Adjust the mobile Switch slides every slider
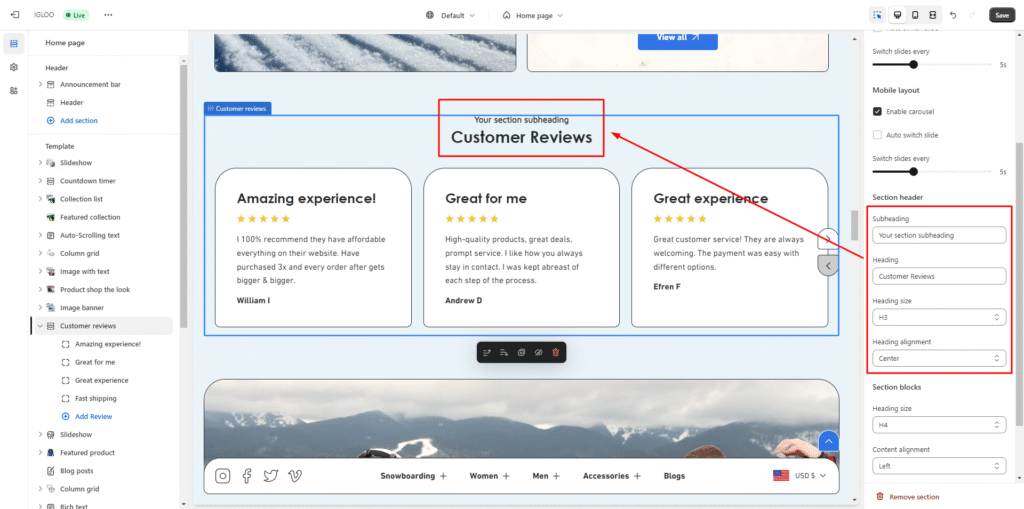Image resolution: width=1024 pixels, height=509 pixels. tap(913, 171)
